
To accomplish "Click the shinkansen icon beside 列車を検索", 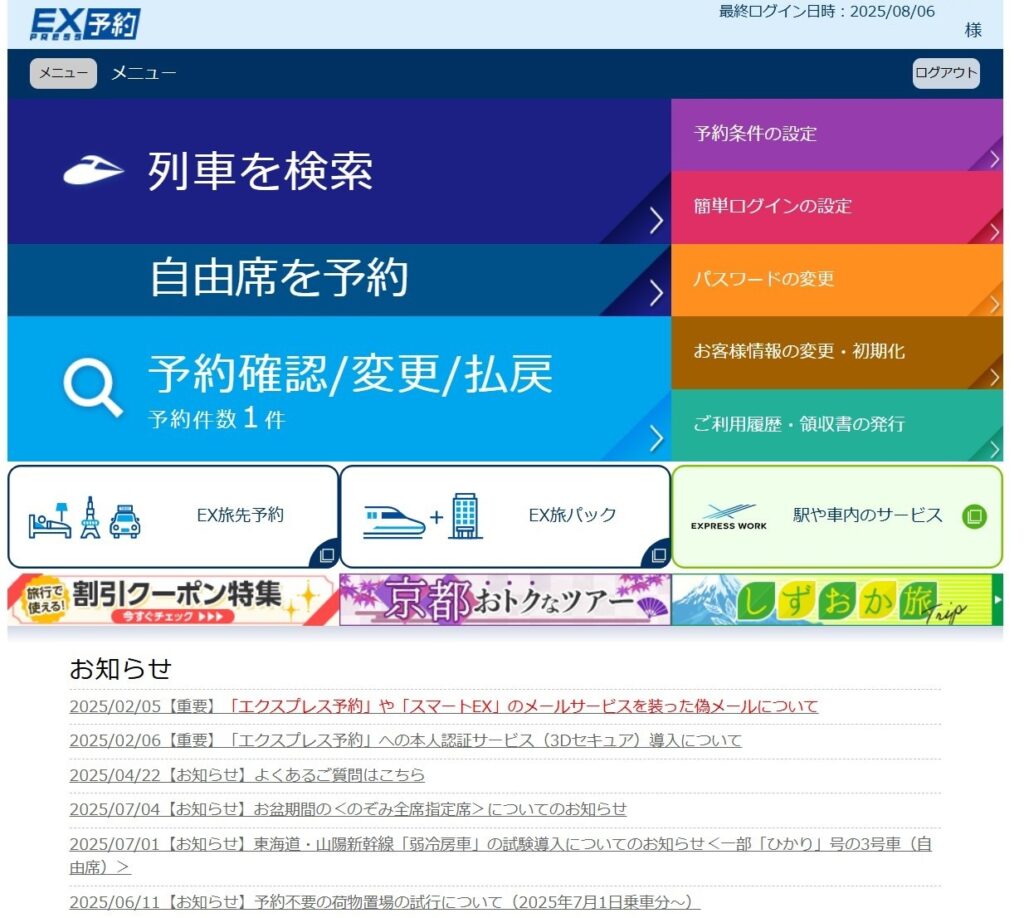I will click(x=93, y=171).
